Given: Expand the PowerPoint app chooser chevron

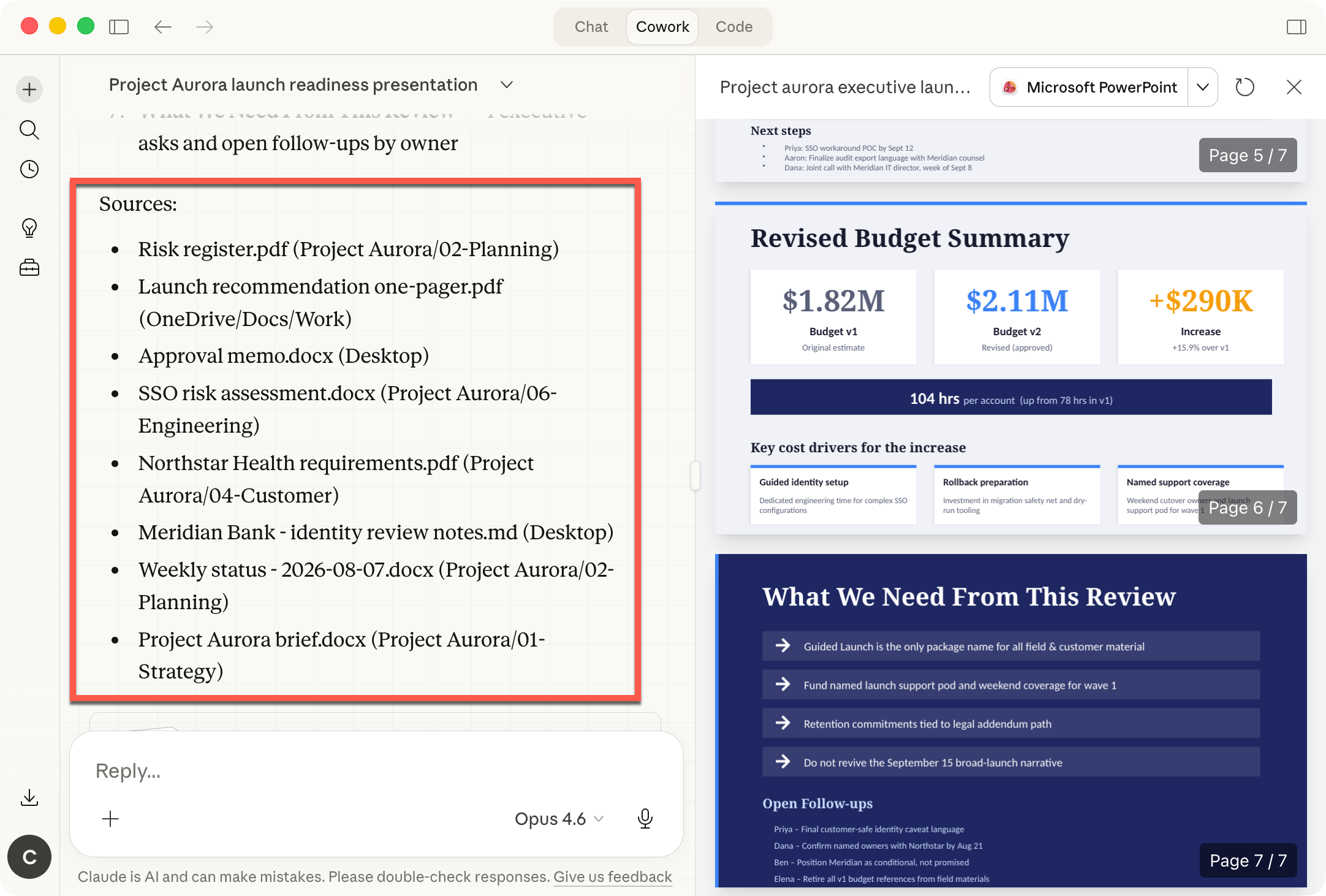Looking at the screenshot, I should (x=1203, y=87).
